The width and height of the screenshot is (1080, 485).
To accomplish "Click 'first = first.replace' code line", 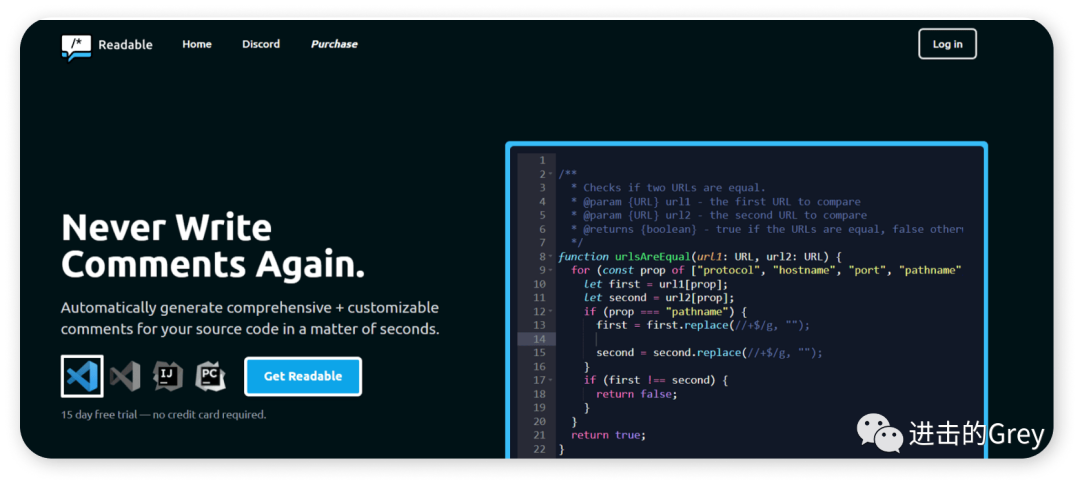I will 703,325.
